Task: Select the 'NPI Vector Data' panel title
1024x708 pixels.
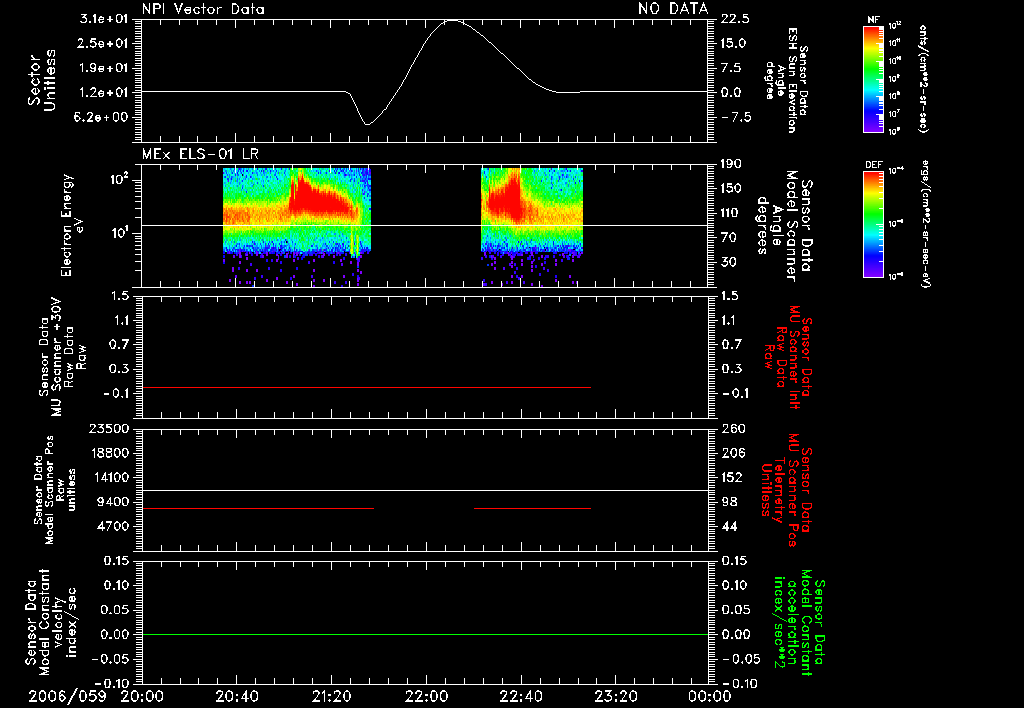Action: [203, 9]
